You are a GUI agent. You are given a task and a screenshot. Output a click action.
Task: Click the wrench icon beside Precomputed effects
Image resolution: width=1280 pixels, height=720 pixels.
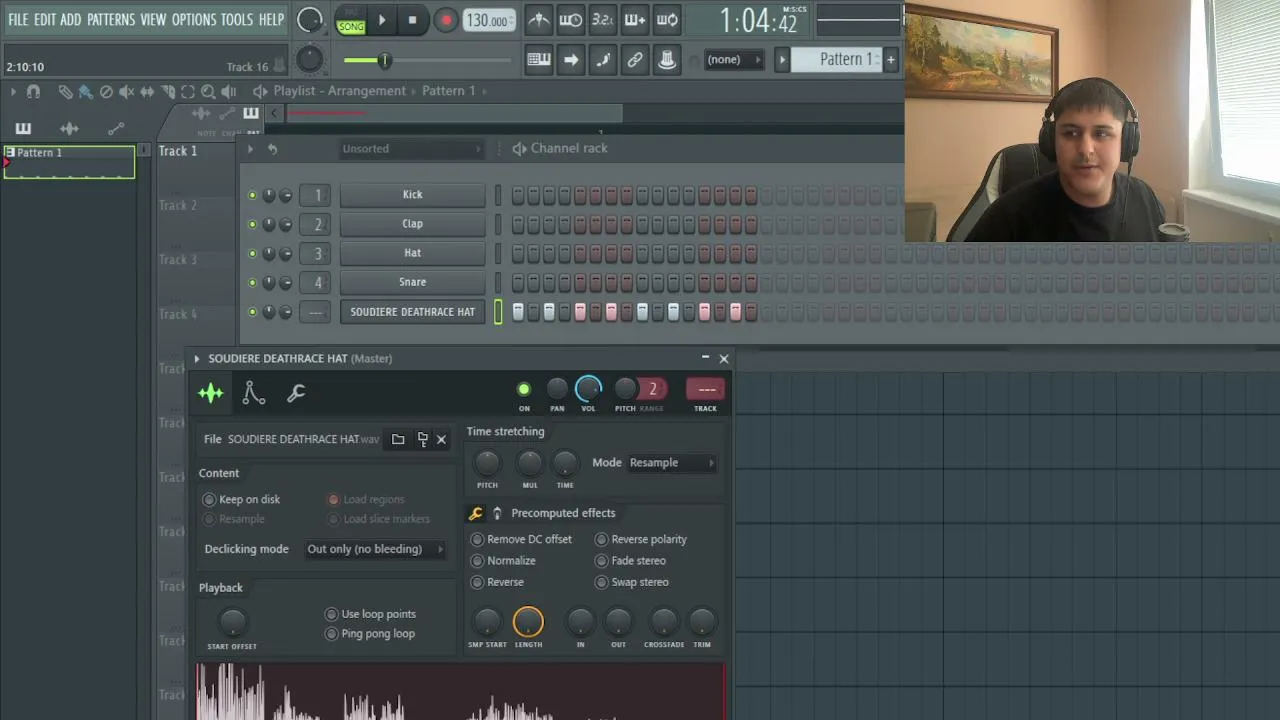(476, 513)
